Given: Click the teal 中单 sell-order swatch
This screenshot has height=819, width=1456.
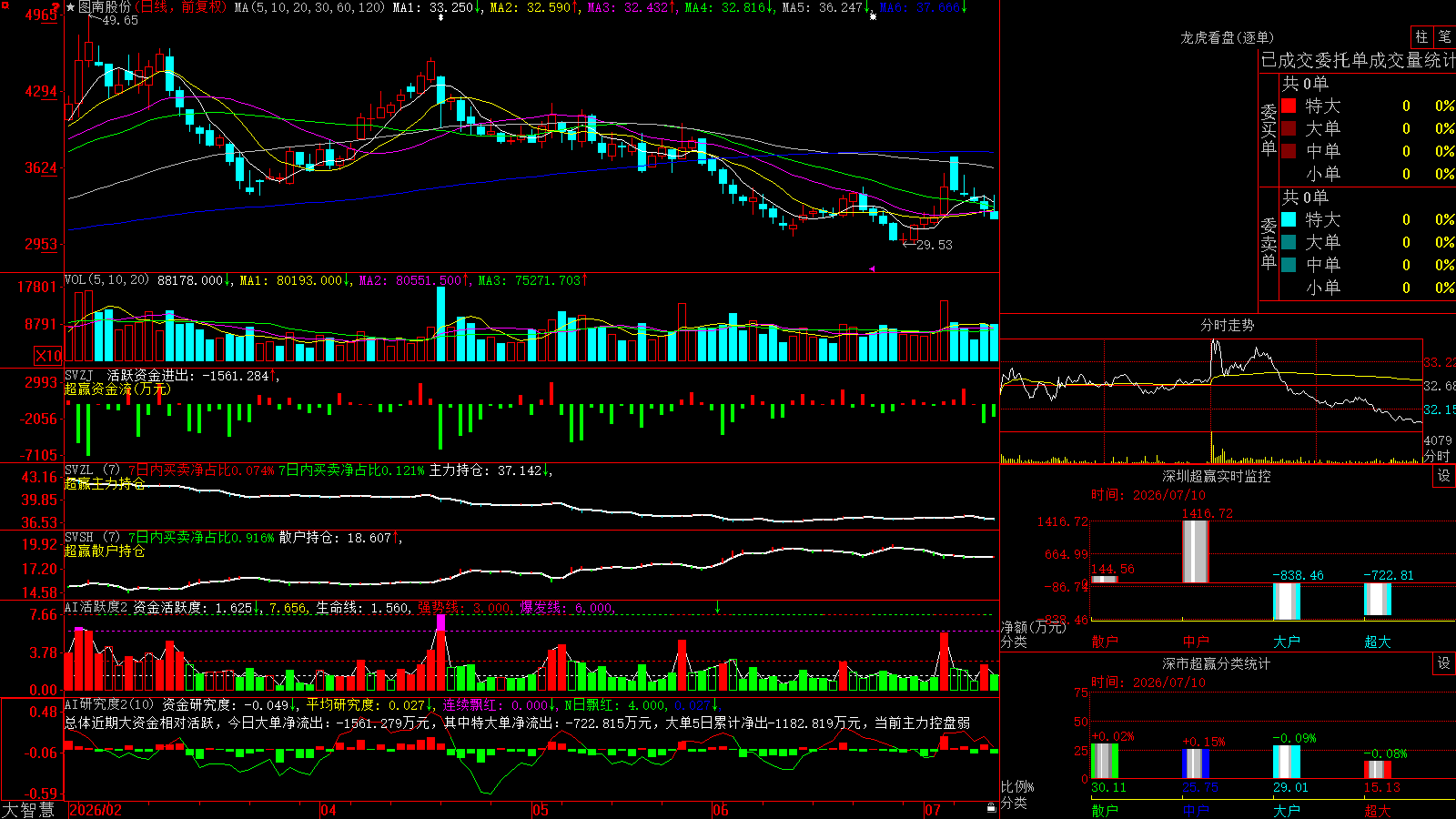Looking at the screenshot, I should (1289, 265).
